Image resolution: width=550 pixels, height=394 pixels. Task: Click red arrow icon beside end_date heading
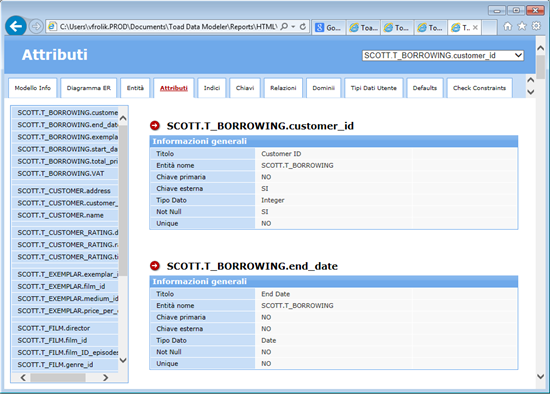[155, 266]
